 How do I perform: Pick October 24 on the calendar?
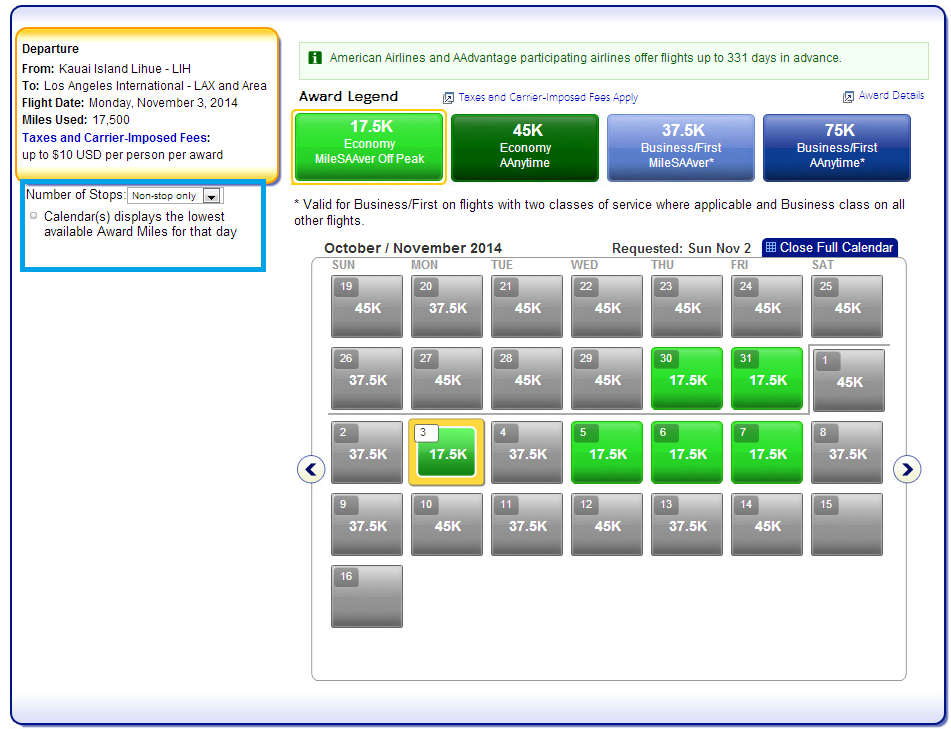click(x=767, y=306)
